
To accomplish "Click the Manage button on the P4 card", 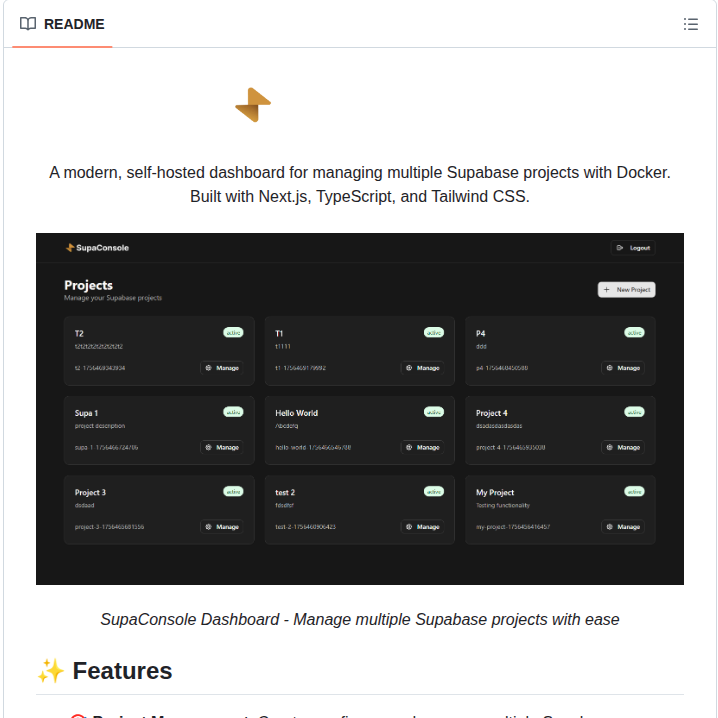I will pyautogui.click(x=622, y=368).
